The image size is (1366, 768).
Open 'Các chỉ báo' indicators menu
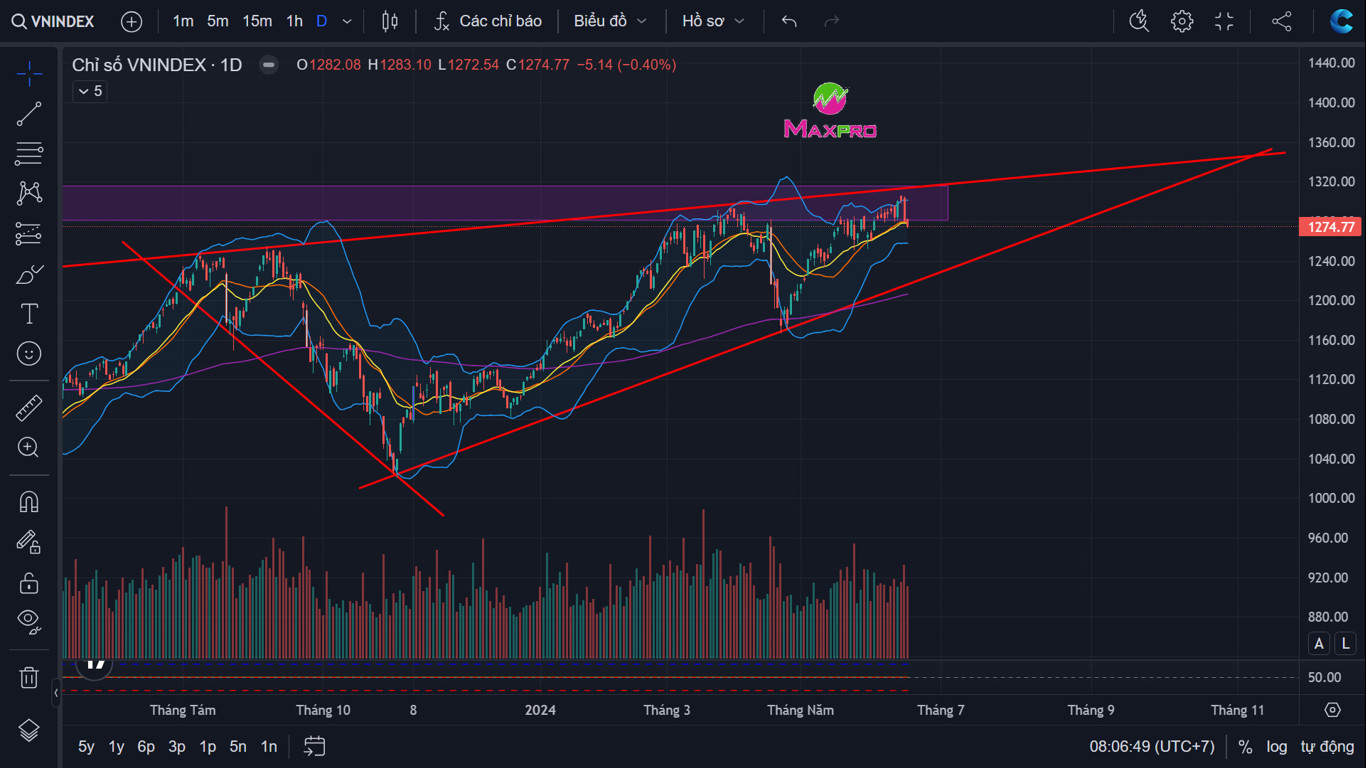coord(489,21)
